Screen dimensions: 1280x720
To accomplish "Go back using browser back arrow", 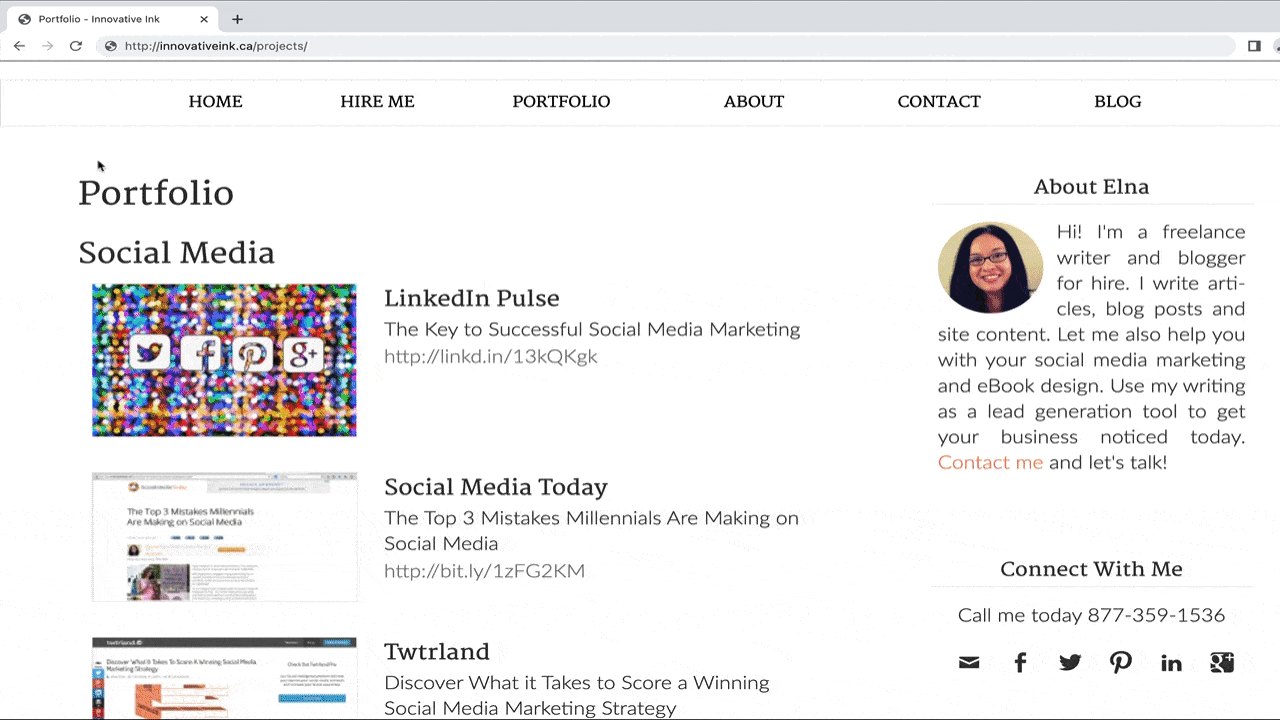I will (19, 46).
